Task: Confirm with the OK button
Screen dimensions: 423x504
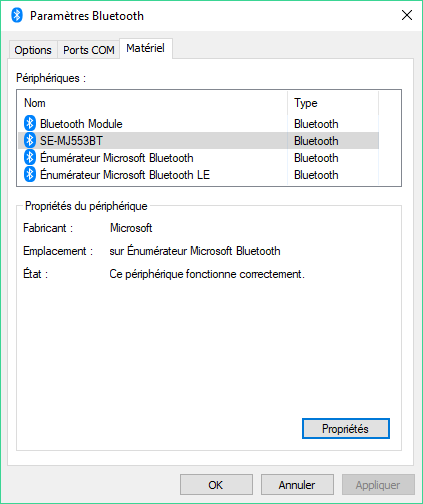Action: [x=216, y=485]
